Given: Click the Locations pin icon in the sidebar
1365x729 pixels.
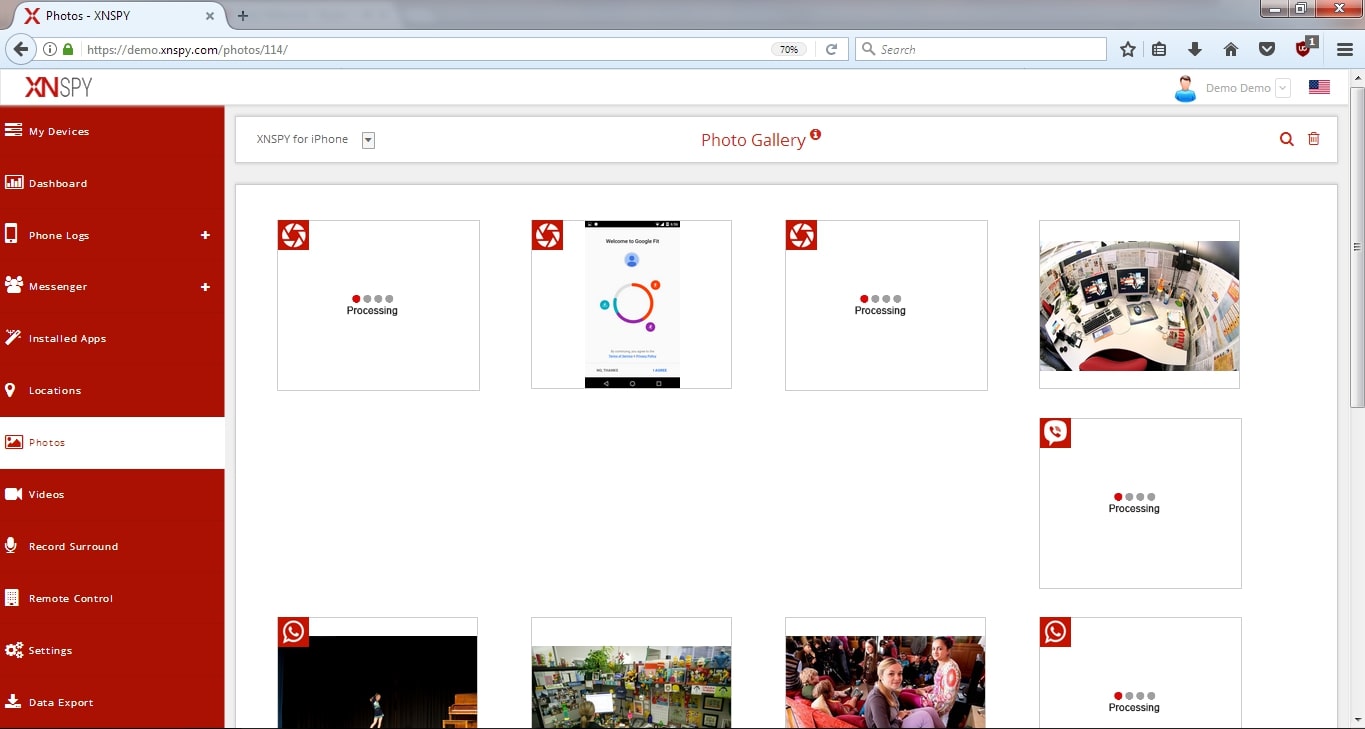Looking at the screenshot, I should click(x=10, y=390).
